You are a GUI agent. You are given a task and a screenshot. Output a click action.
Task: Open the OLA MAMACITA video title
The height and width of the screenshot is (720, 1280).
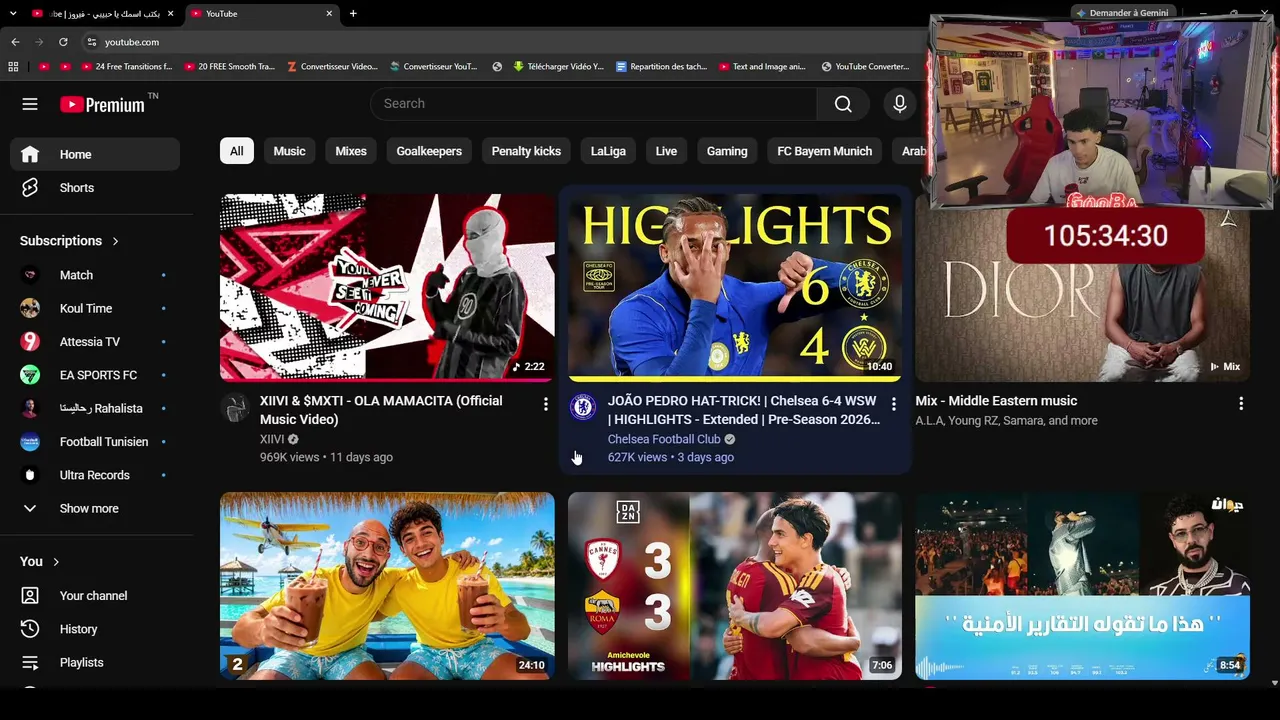pos(381,410)
